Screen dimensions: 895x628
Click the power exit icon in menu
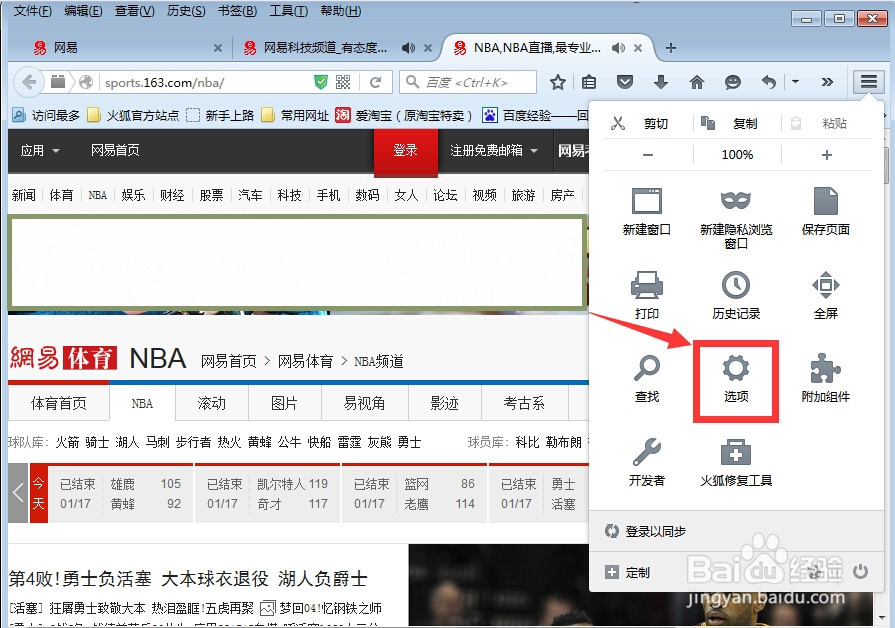[860, 571]
